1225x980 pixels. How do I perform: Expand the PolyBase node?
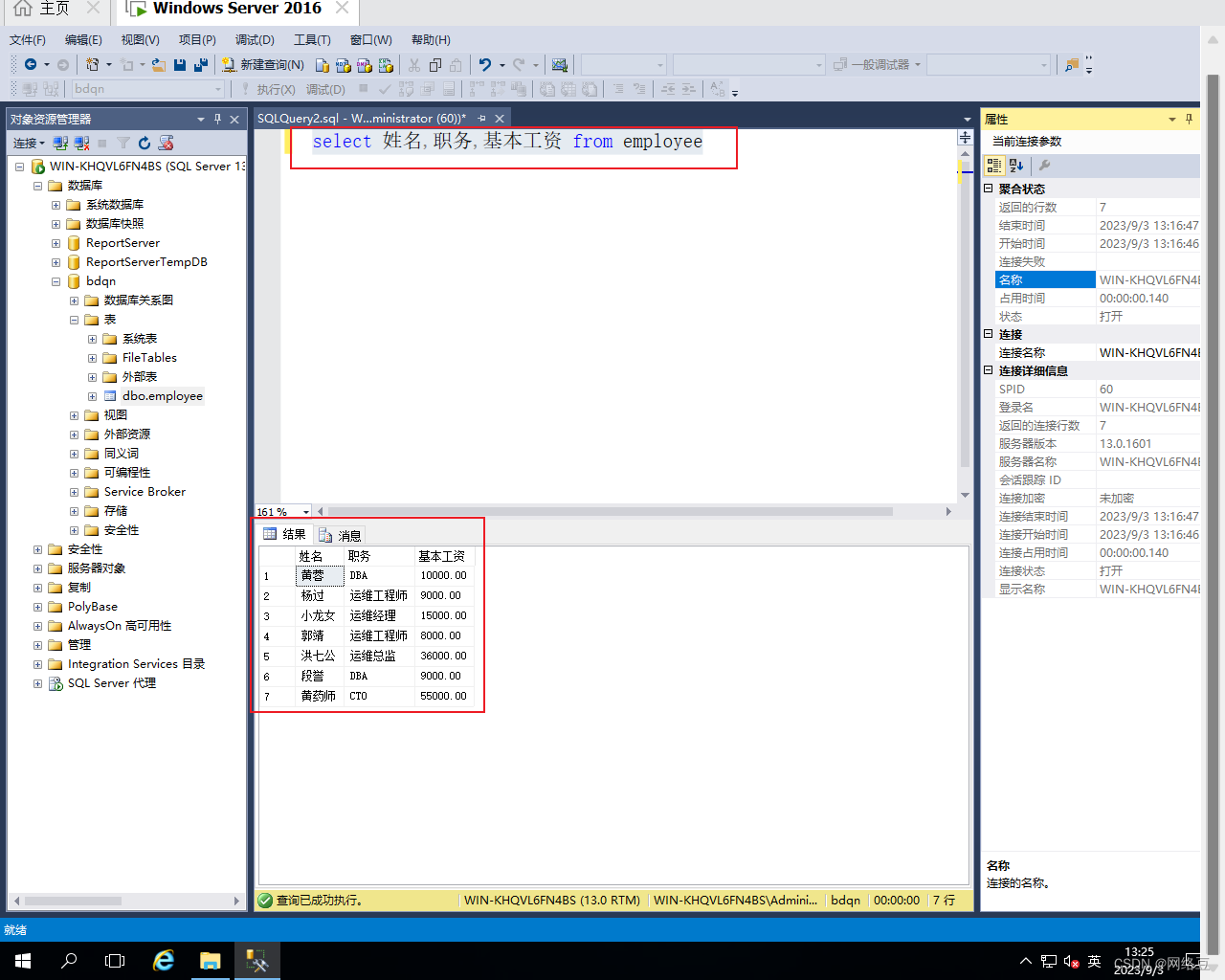(37, 607)
